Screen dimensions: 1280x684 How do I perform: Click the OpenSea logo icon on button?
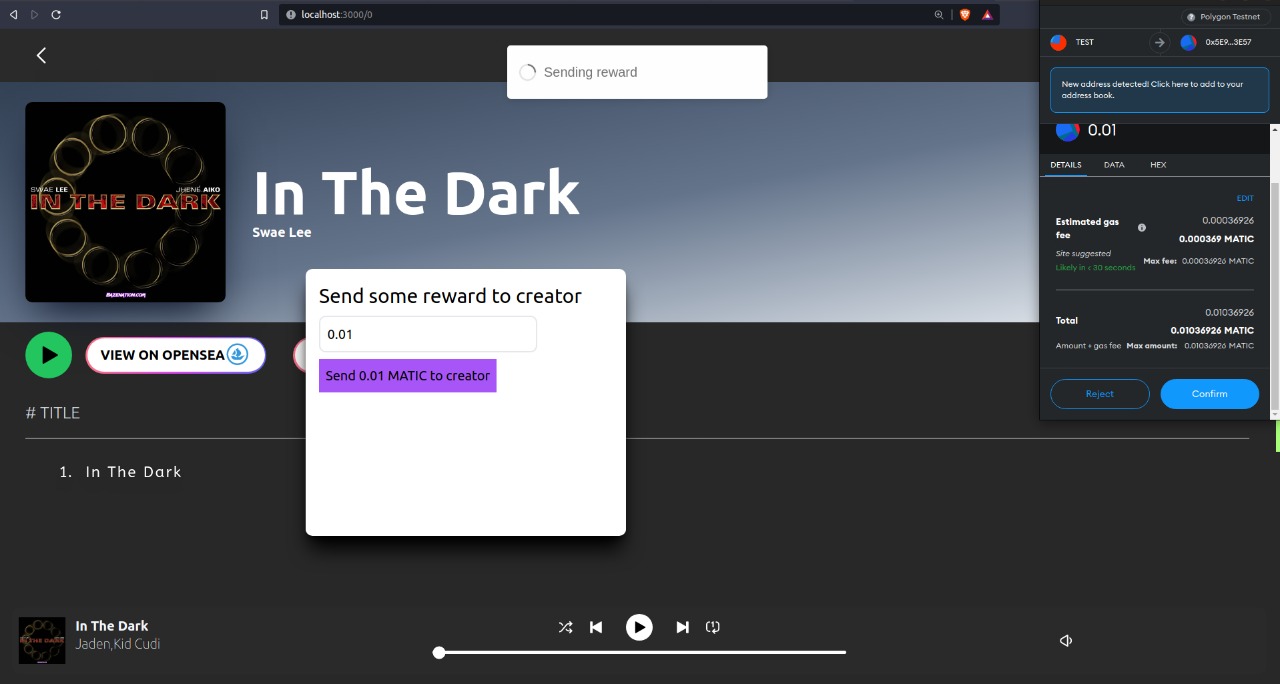click(x=237, y=355)
